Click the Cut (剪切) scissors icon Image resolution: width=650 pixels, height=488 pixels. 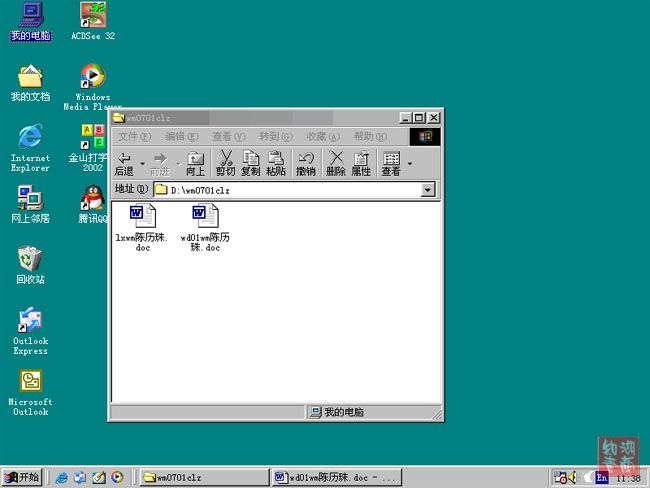[226, 163]
